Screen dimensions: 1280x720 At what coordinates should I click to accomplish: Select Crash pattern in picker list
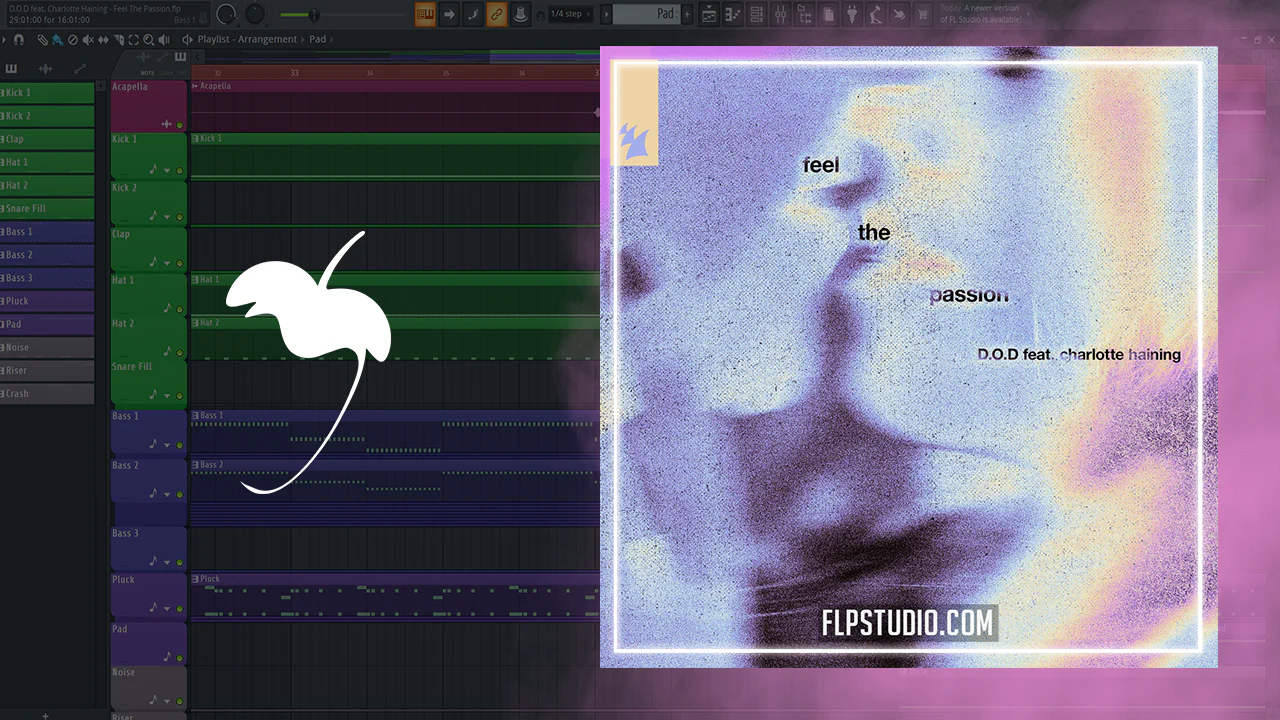(x=47, y=394)
